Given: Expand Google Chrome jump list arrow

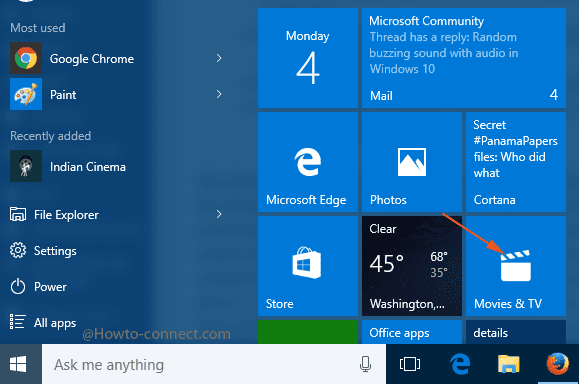Looking at the screenshot, I should pos(219,58).
